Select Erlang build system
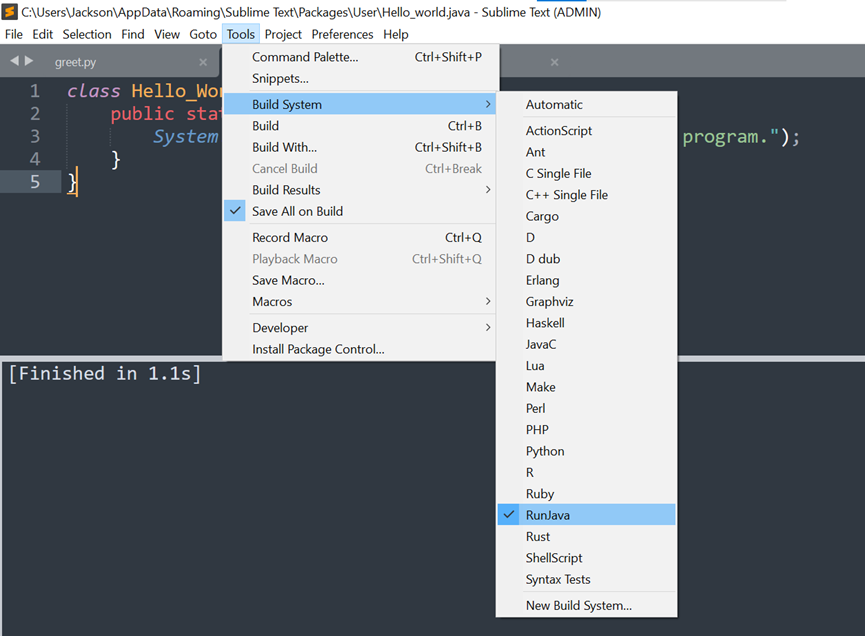865x636 pixels. tap(586, 280)
